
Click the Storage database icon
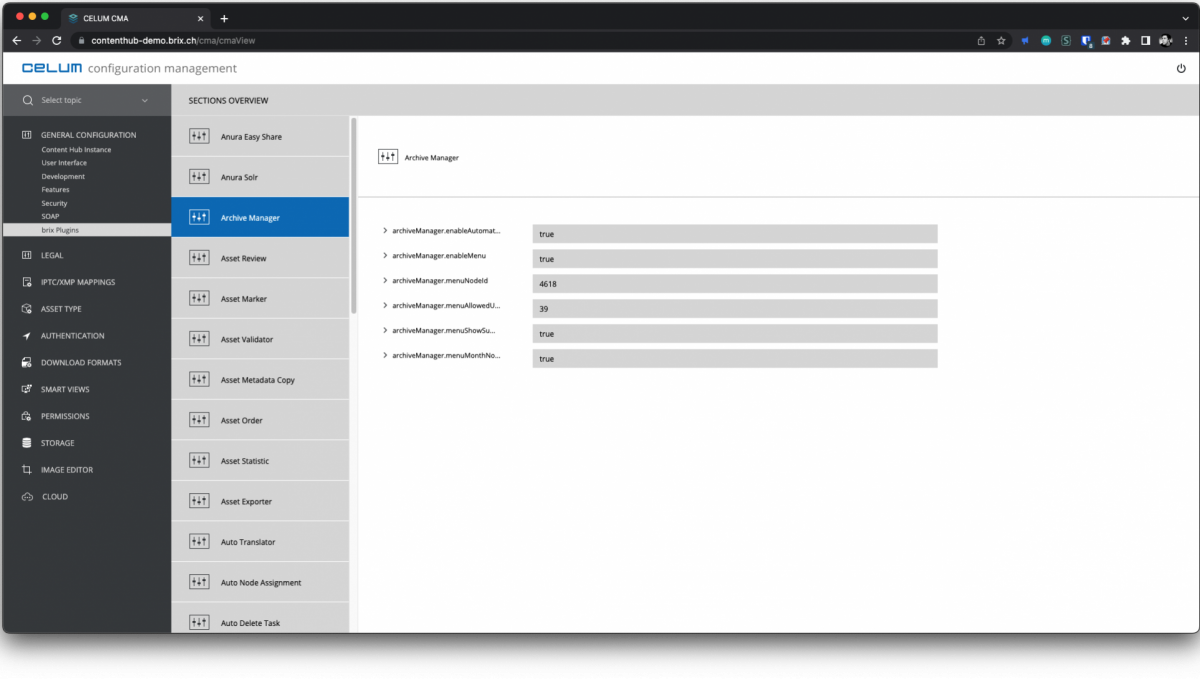(x=27, y=443)
